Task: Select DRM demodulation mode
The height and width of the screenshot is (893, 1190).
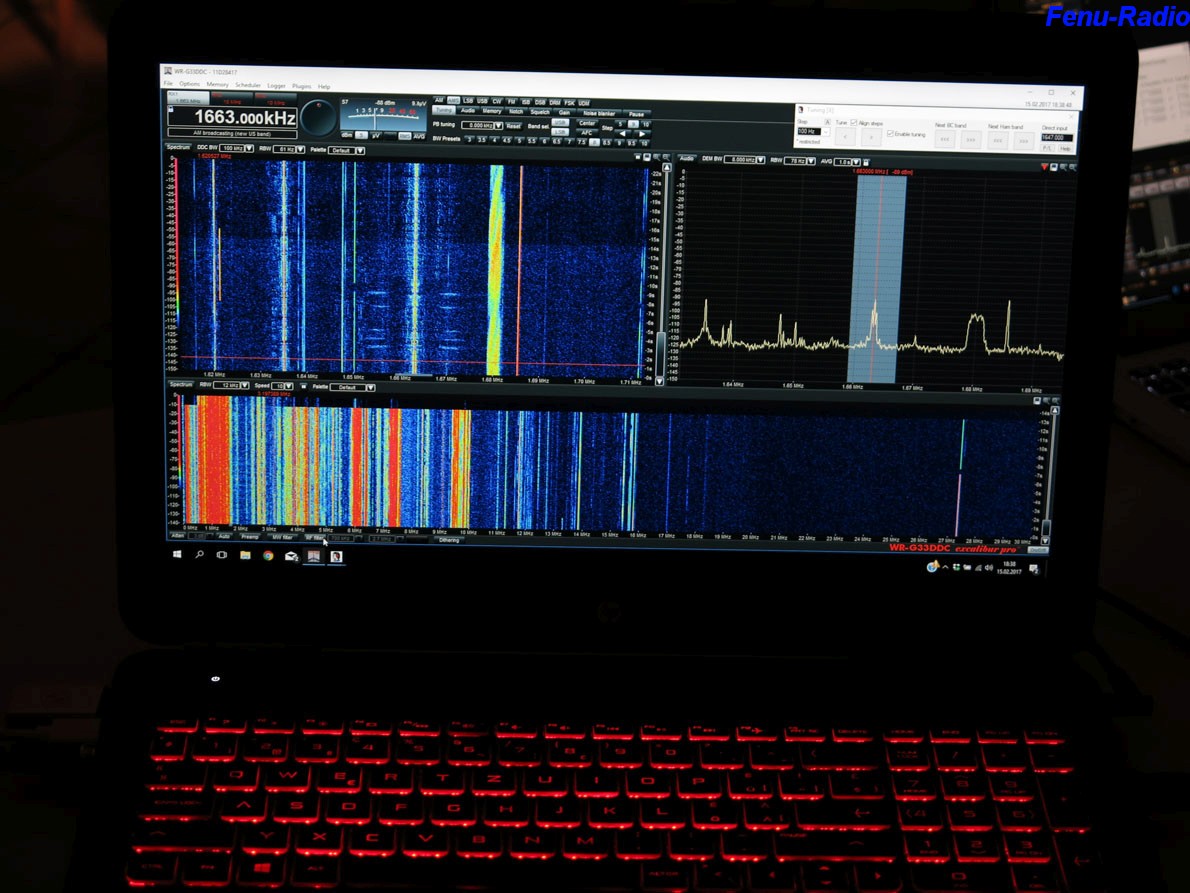Action: pyautogui.click(x=555, y=102)
